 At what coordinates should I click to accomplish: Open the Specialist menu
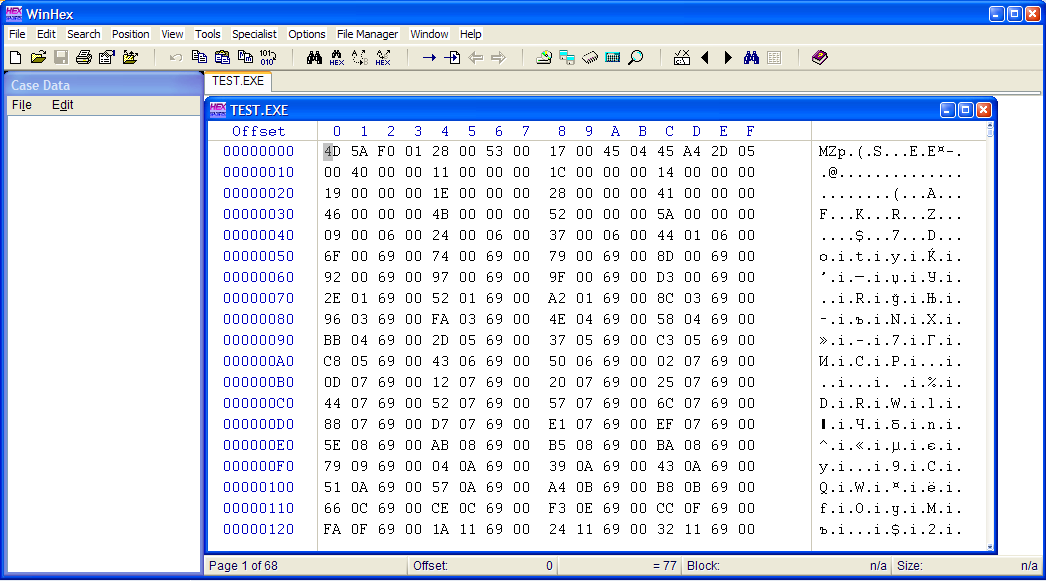coord(254,34)
